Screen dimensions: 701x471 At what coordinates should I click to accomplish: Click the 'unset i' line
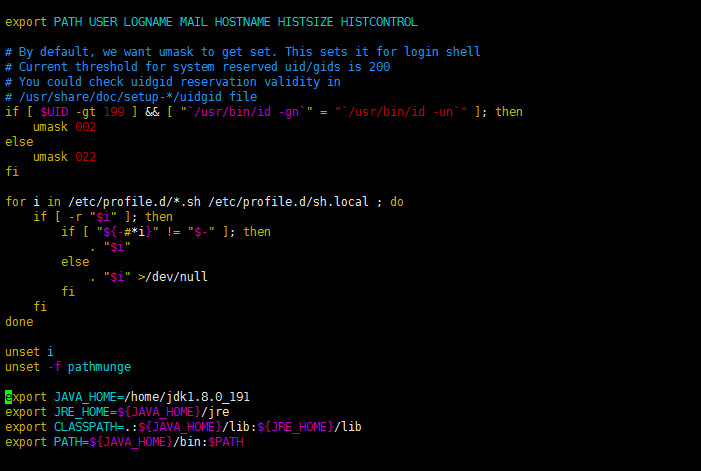(x=29, y=352)
